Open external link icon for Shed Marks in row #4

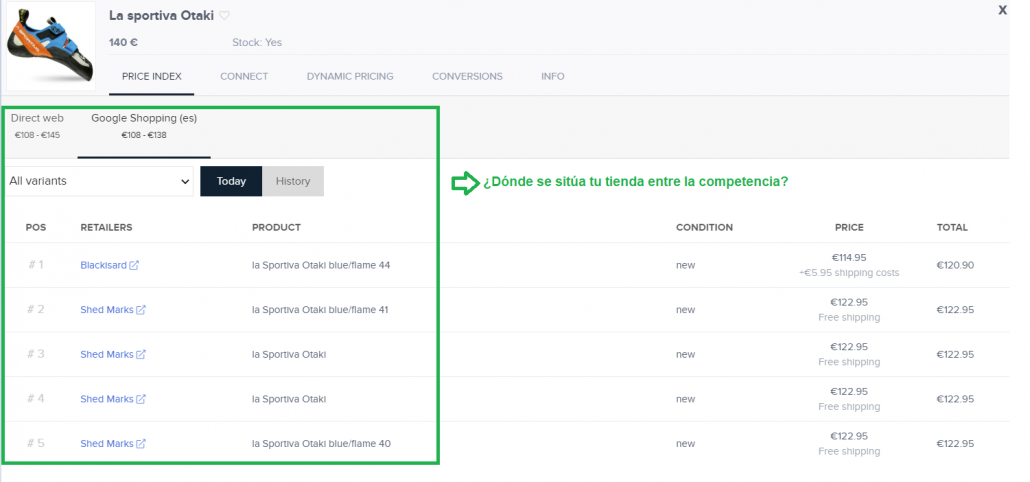point(141,399)
